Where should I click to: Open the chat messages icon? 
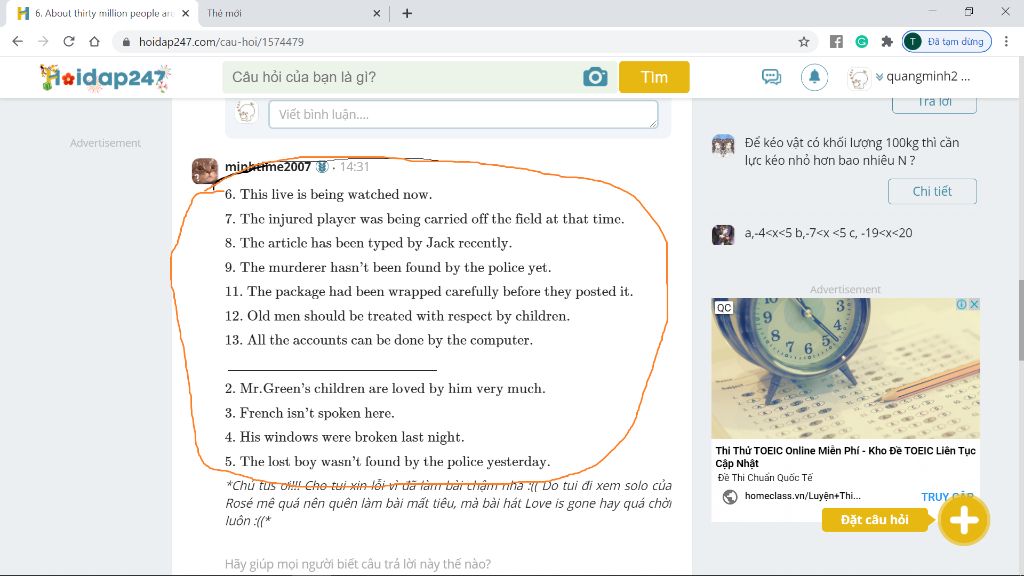coord(771,77)
